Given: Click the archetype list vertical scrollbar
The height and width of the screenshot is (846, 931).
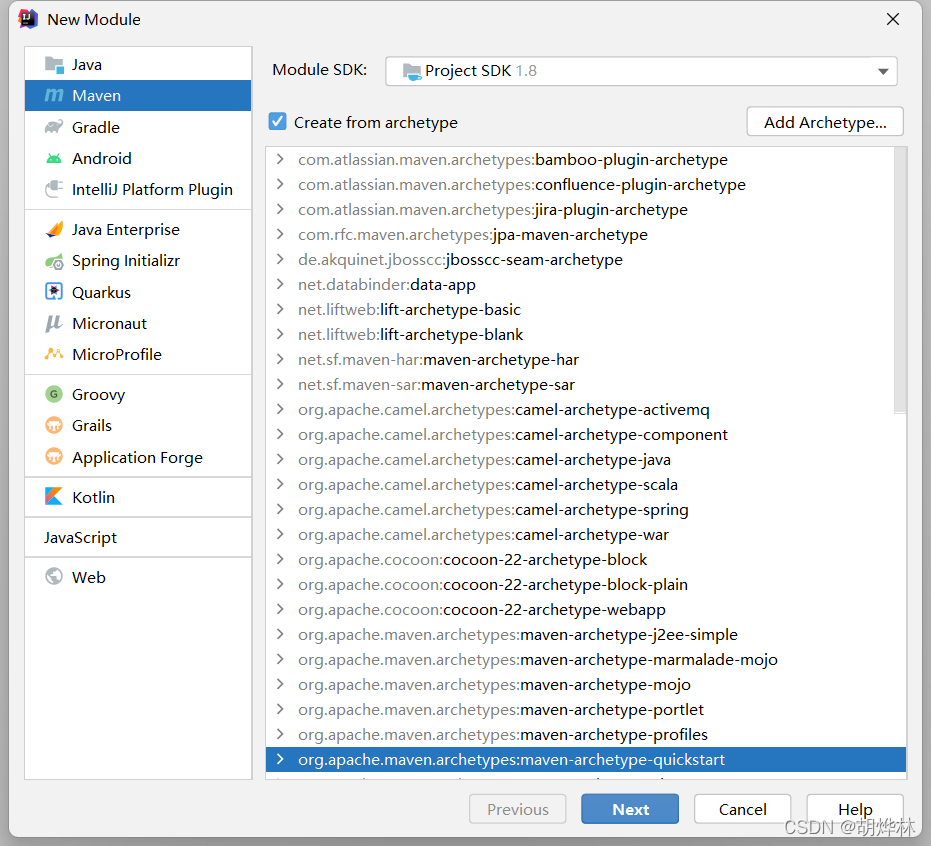Looking at the screenshot, I should click(x=900, y=280).
